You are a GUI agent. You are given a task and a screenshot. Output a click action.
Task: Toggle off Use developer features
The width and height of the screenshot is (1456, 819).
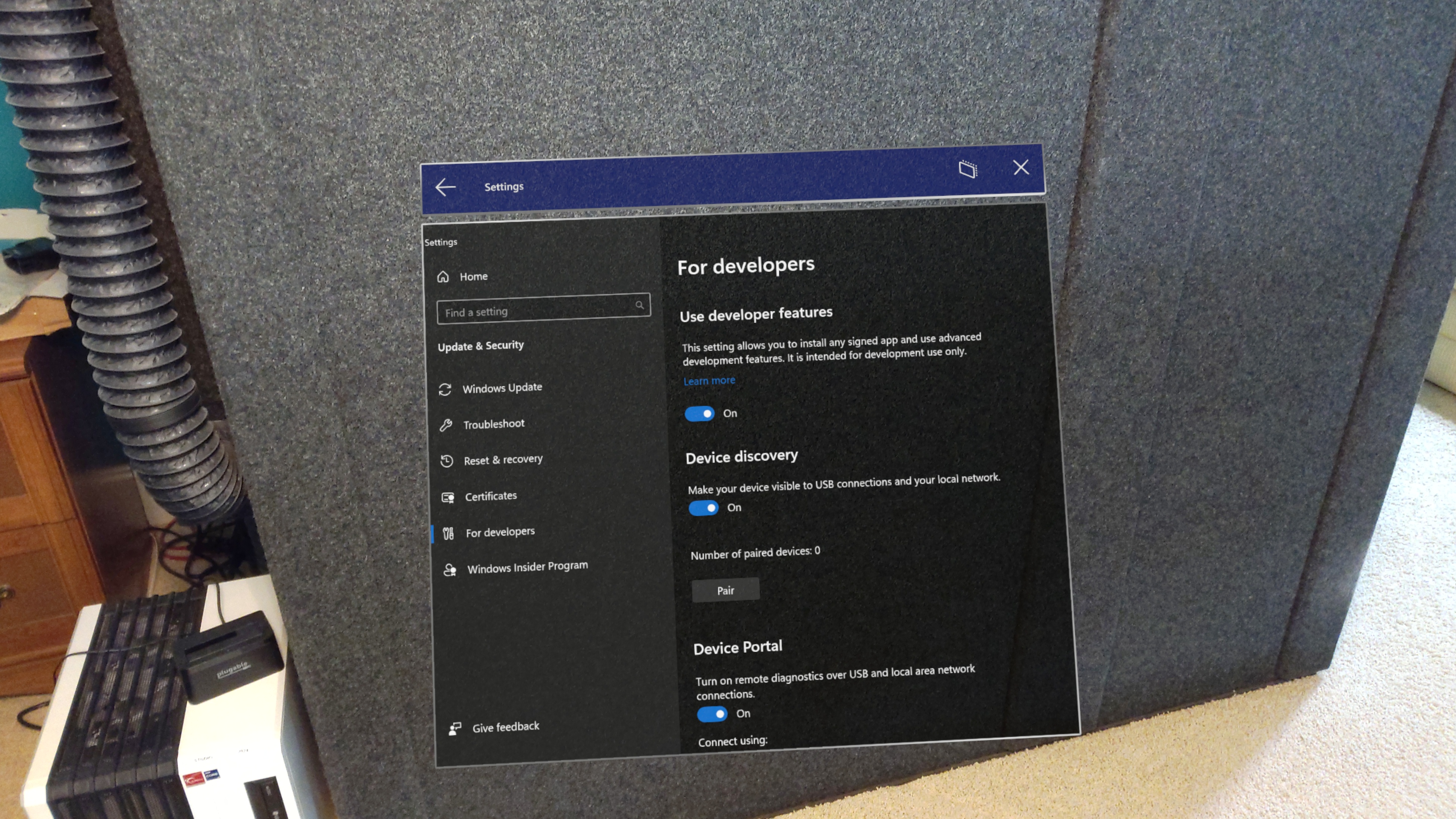click(699, 414)
